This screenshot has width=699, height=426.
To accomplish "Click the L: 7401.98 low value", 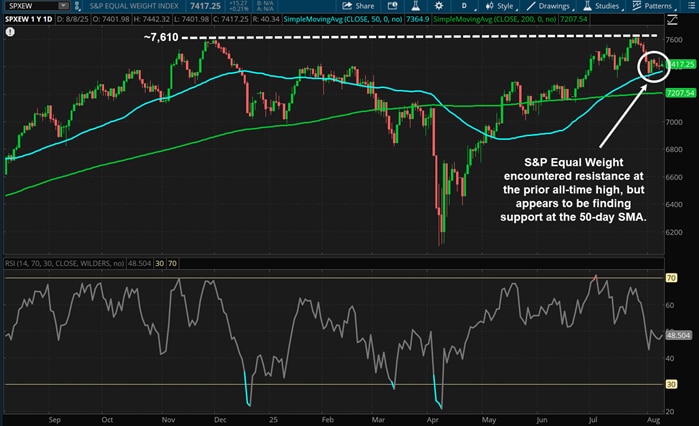I will coord(191,19).
